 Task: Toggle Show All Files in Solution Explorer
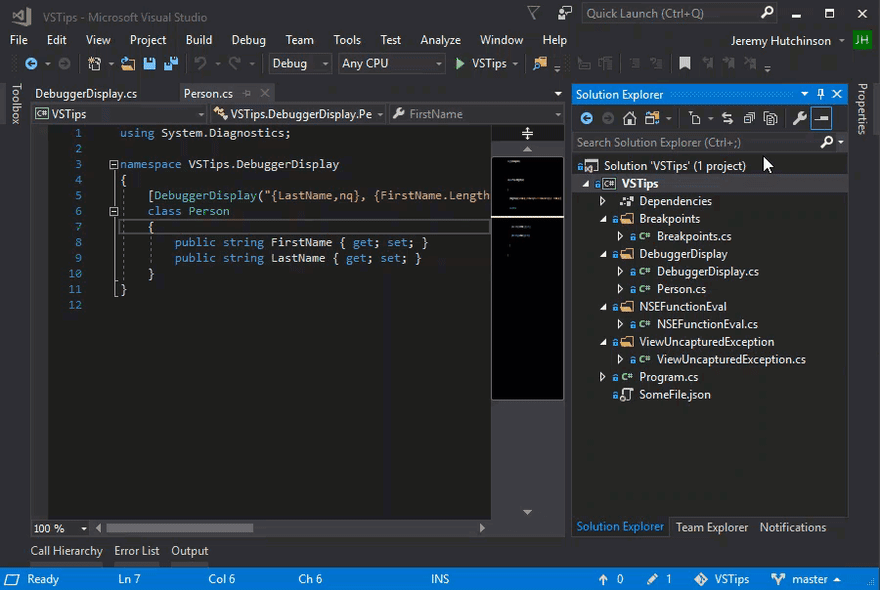click(x=770, y=118)
